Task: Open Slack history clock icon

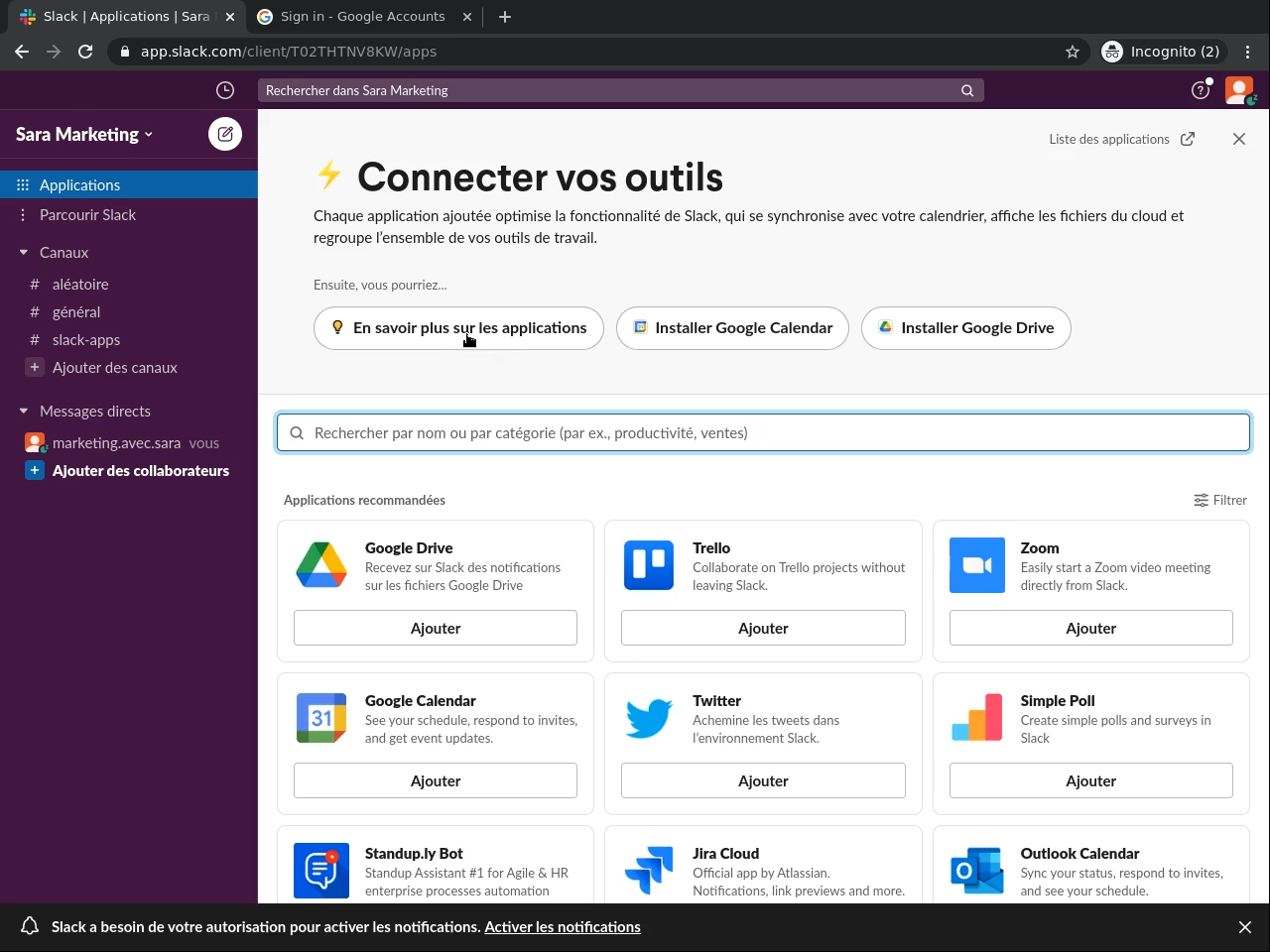Action: coord(225,90)
